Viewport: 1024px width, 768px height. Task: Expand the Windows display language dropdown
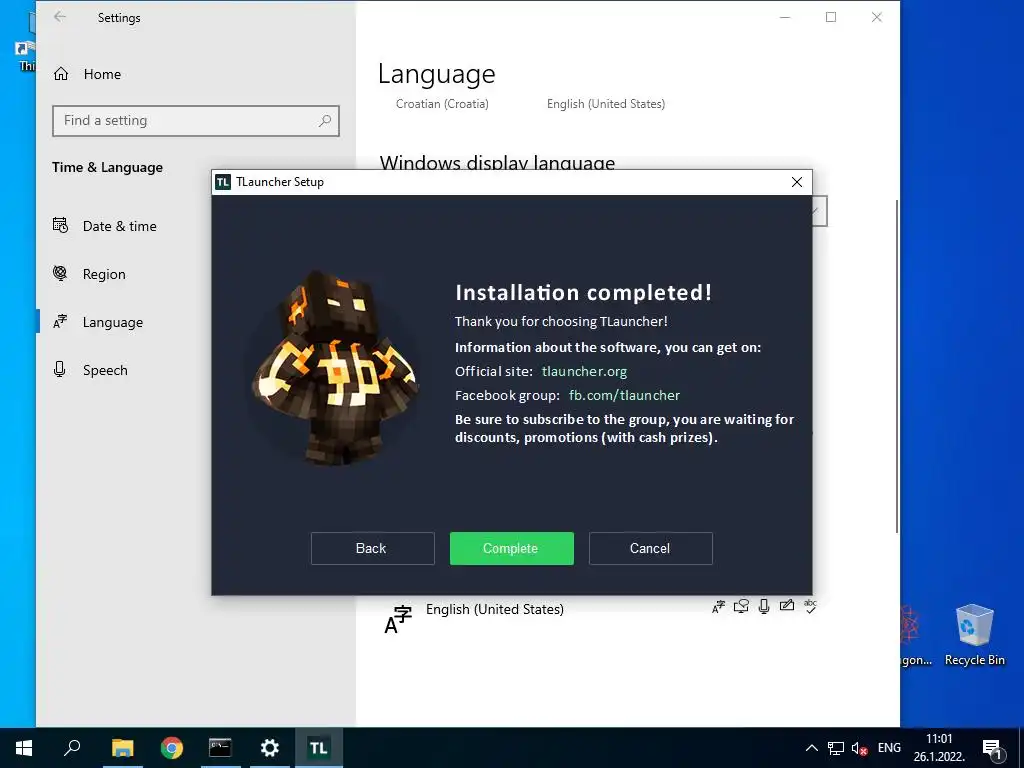point(819,211)
